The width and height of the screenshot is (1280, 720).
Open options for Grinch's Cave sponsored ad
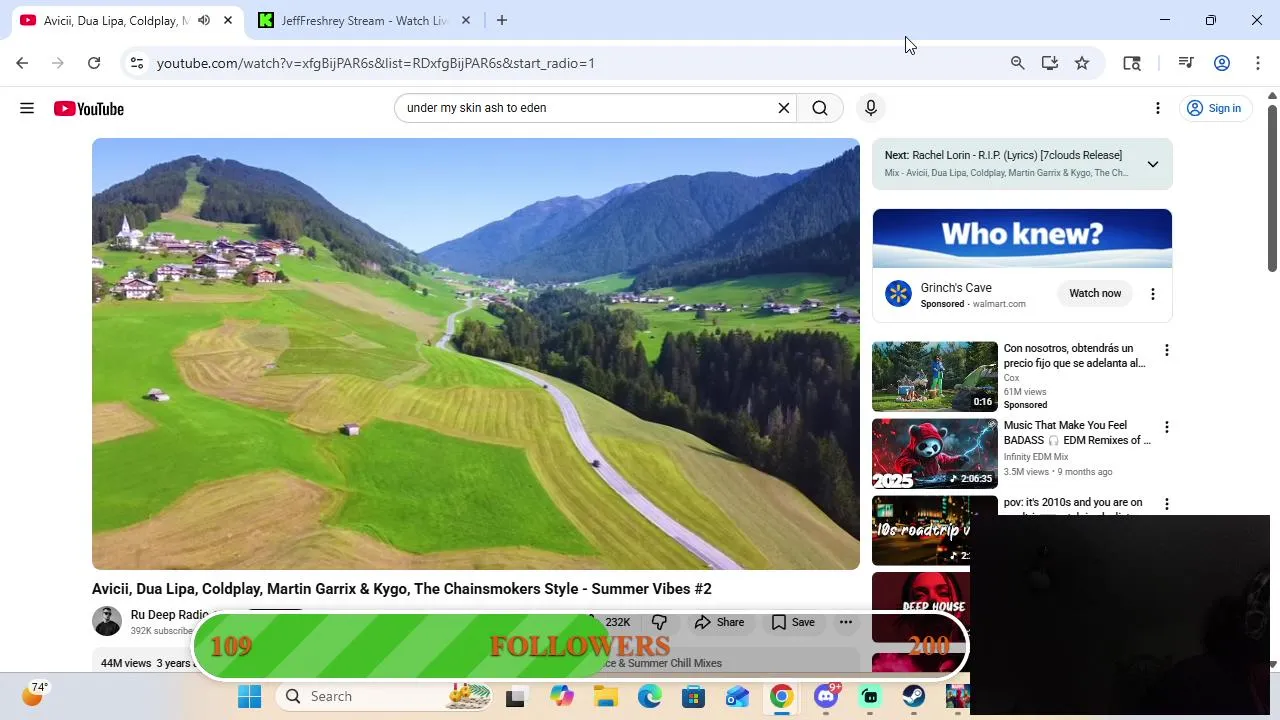[x=1153, y=294]
